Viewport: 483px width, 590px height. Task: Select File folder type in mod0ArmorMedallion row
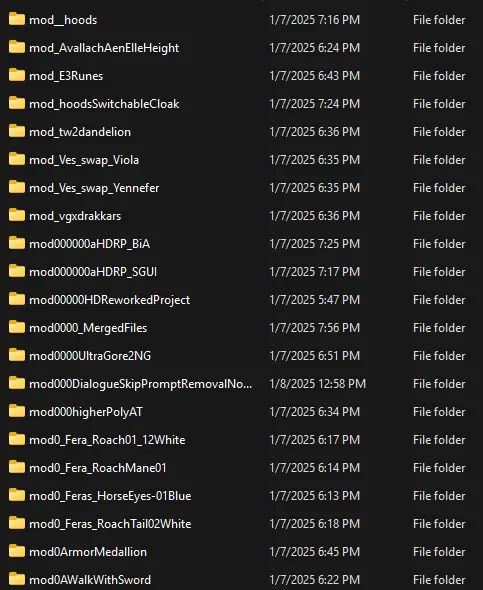[439, 552]
